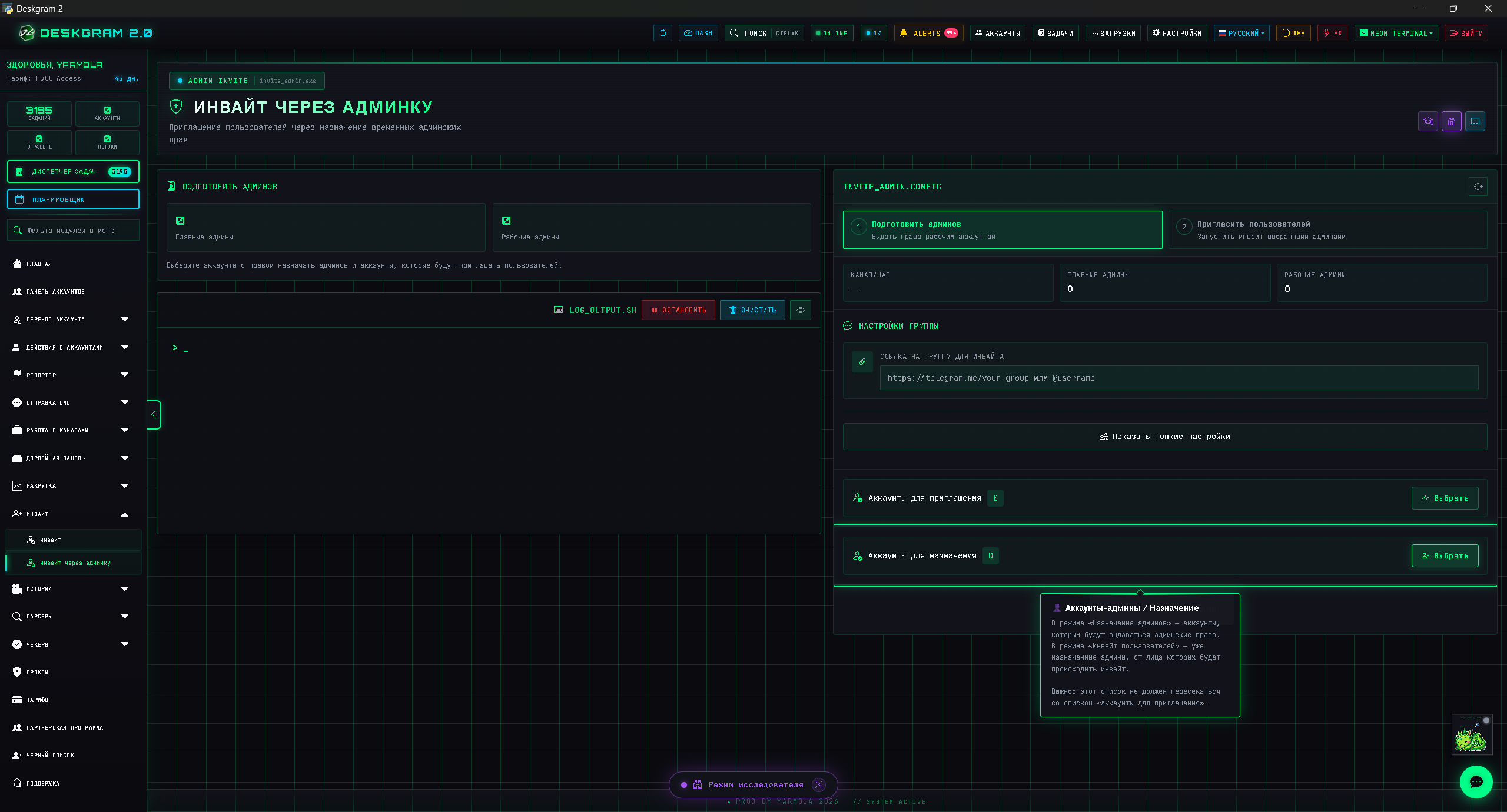Refresh the INVITE_ADMIN.CONFIG panel
Viewport: 1507px width, 812px height.
(1478, 187)
